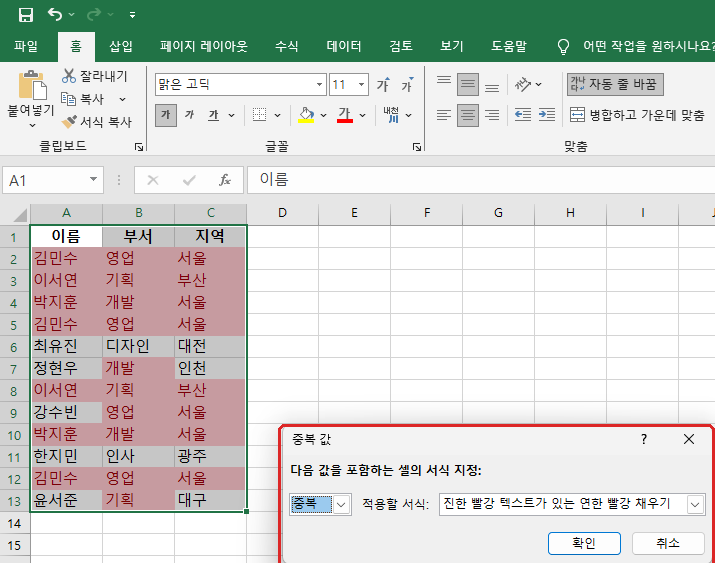This screenshot has width=715, height=563.
Task: Toggle italic formatting
Action: click(x=189, y=115)
